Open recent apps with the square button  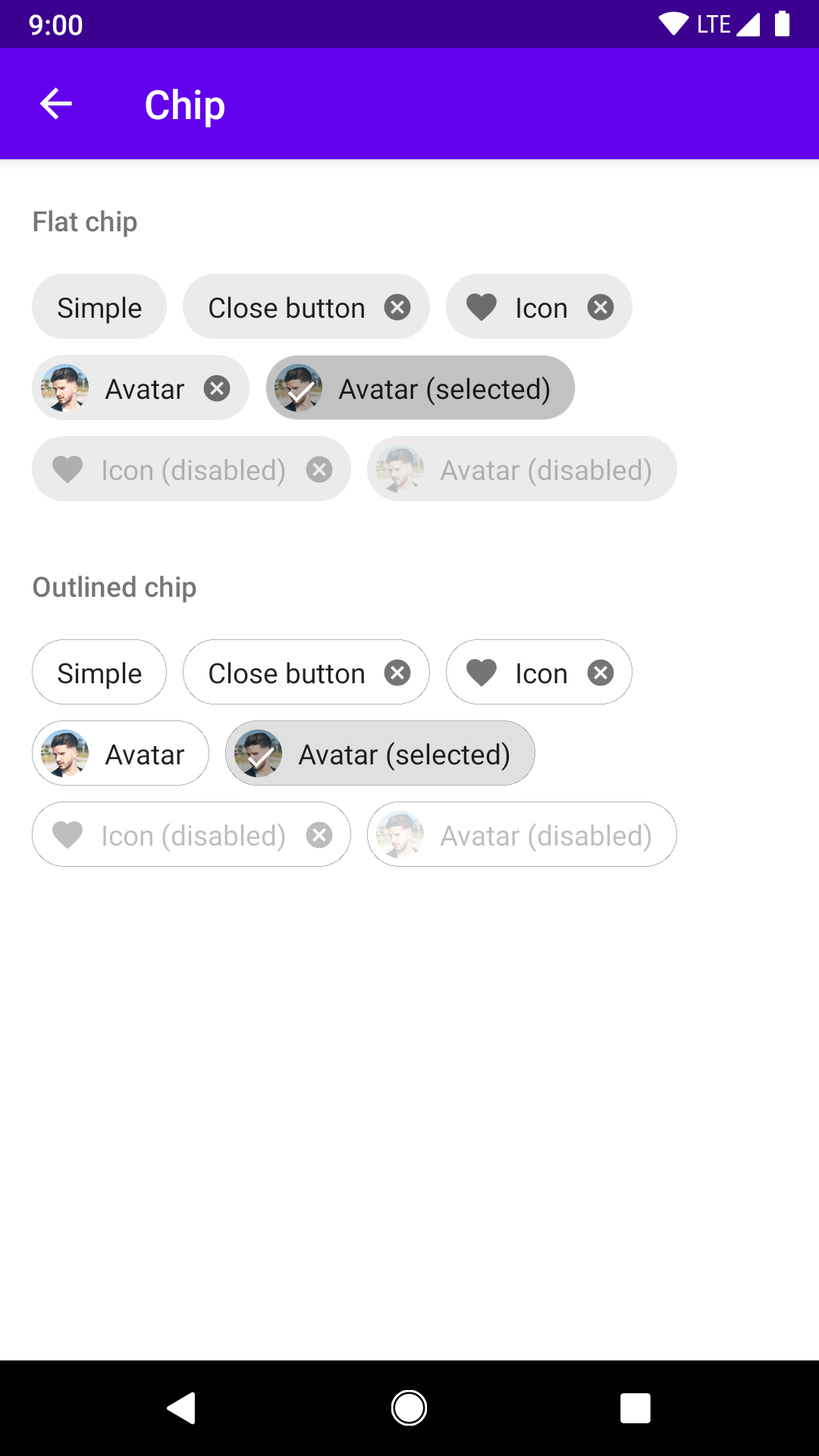coord(635,1408)
